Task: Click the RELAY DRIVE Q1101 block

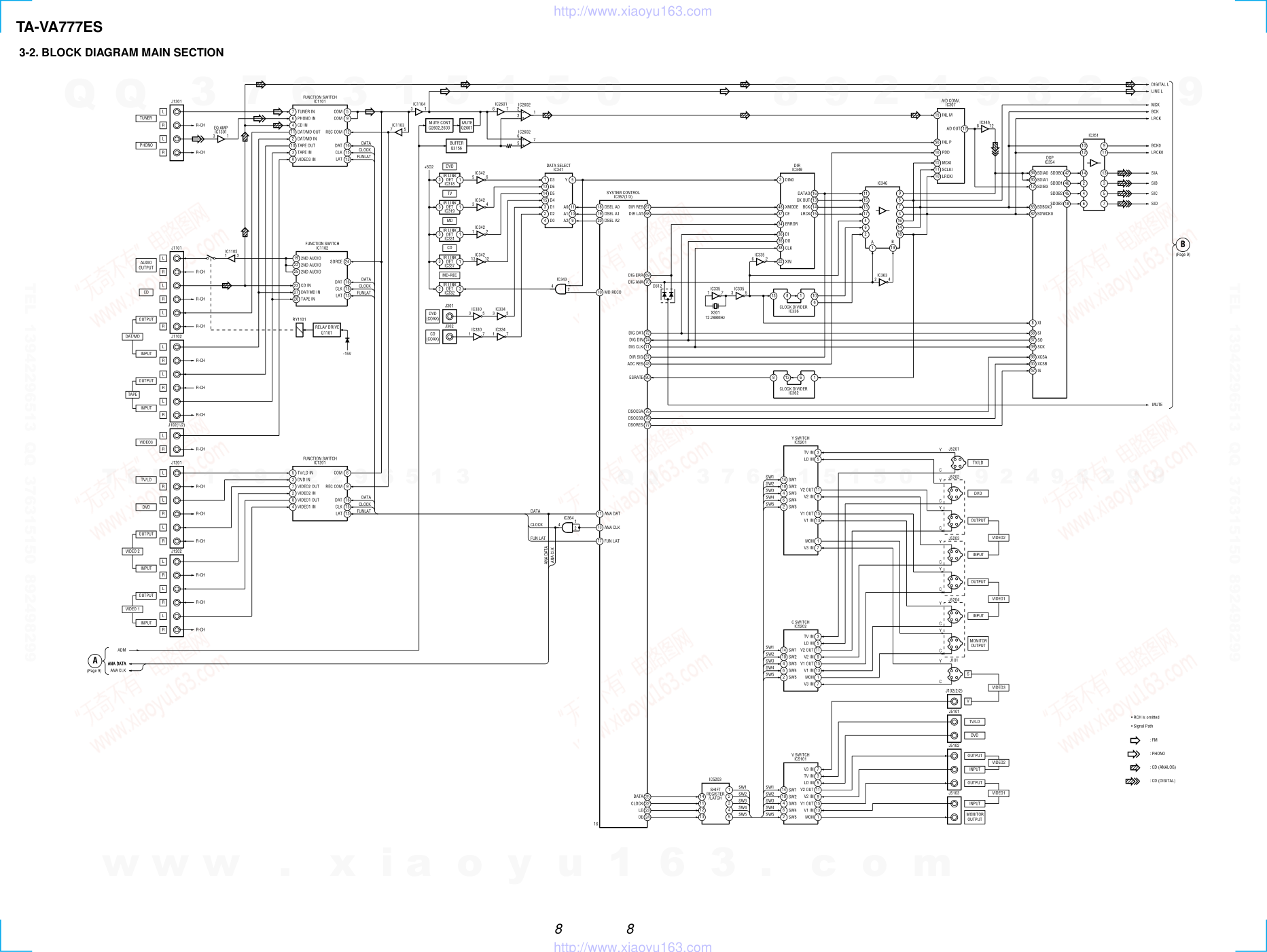Action: click(x=327, y=330)
